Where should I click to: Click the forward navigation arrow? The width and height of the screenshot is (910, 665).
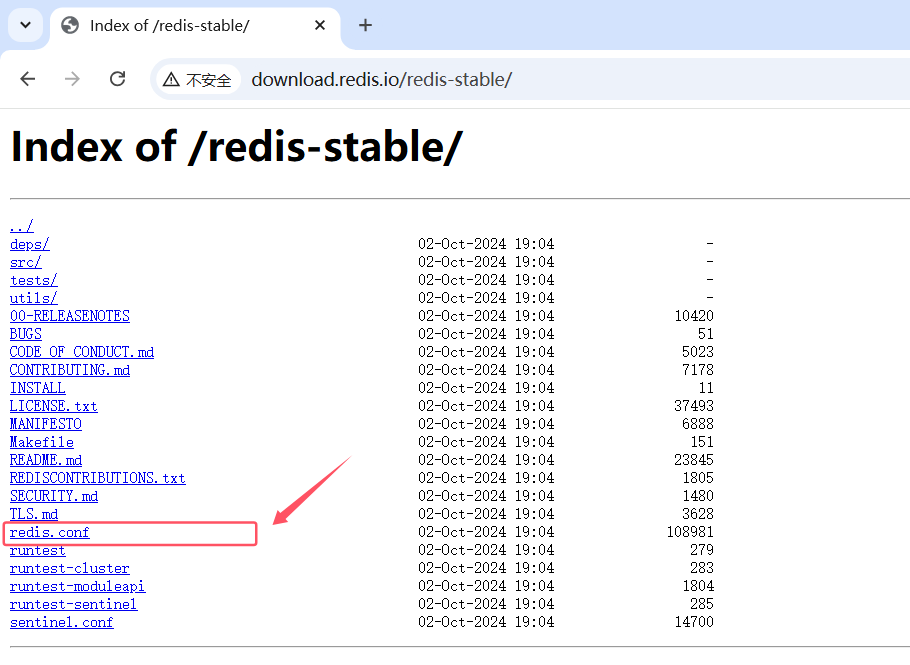[x=72, y=79]
